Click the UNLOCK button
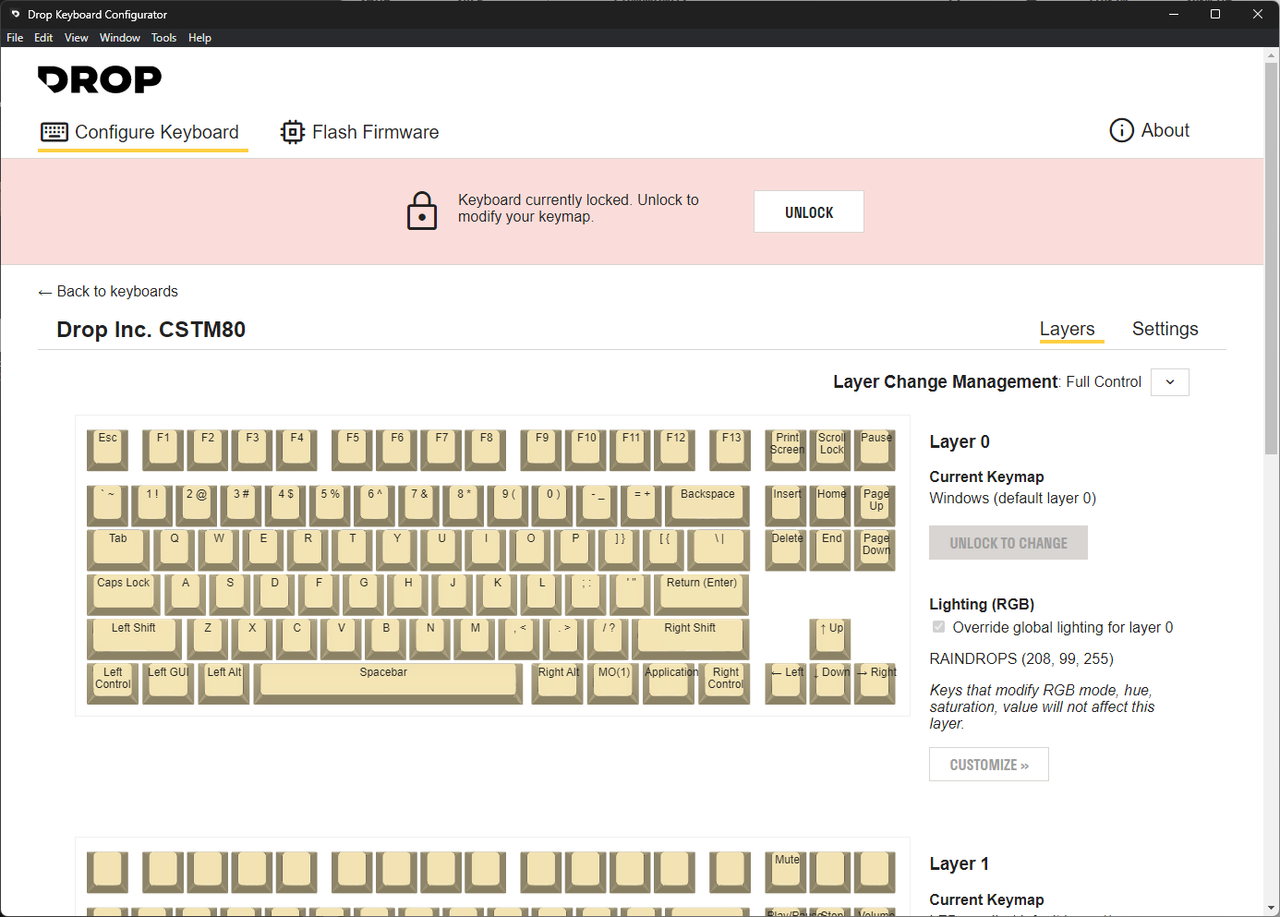The width and height of the screenshot is (1280, 917). (x=809, y=212)
